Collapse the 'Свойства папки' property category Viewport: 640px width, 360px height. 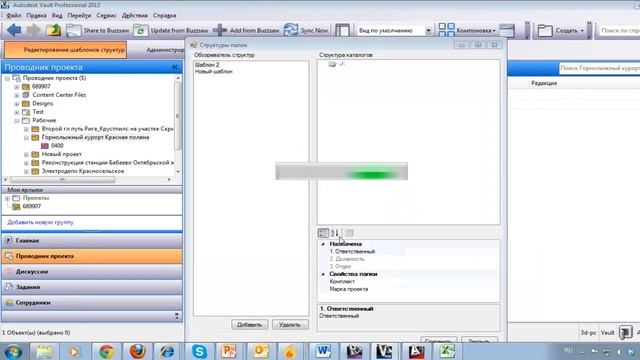pyautogui.click(x=323, y=274)
